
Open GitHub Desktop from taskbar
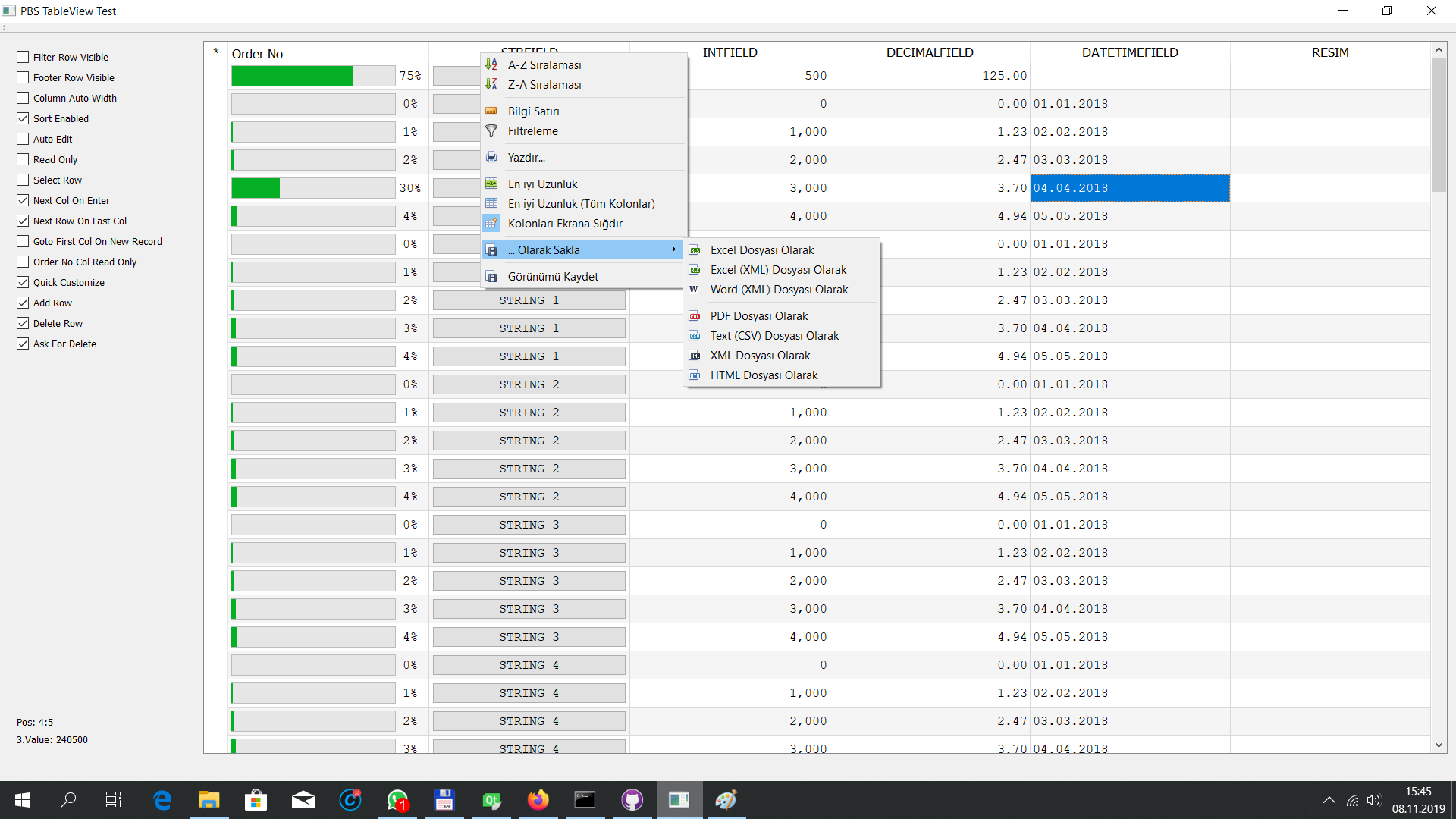point(632,800)
